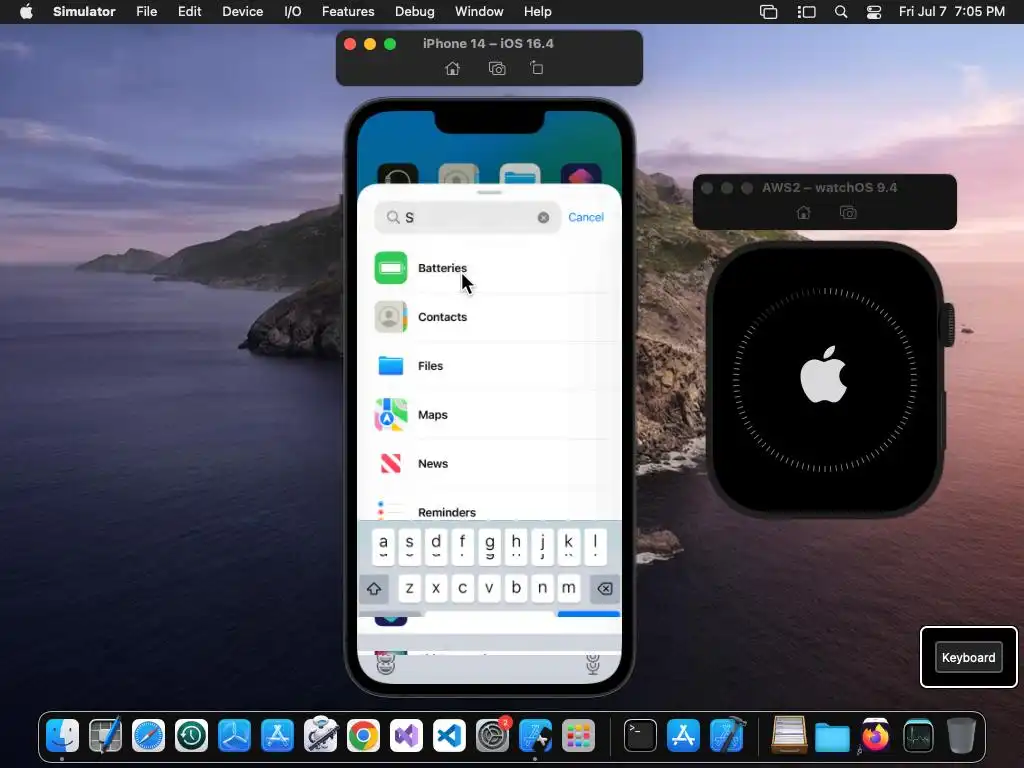Click the screenshot icon in the AWS2 watchOS window
1024x768 pixels.
848,212
